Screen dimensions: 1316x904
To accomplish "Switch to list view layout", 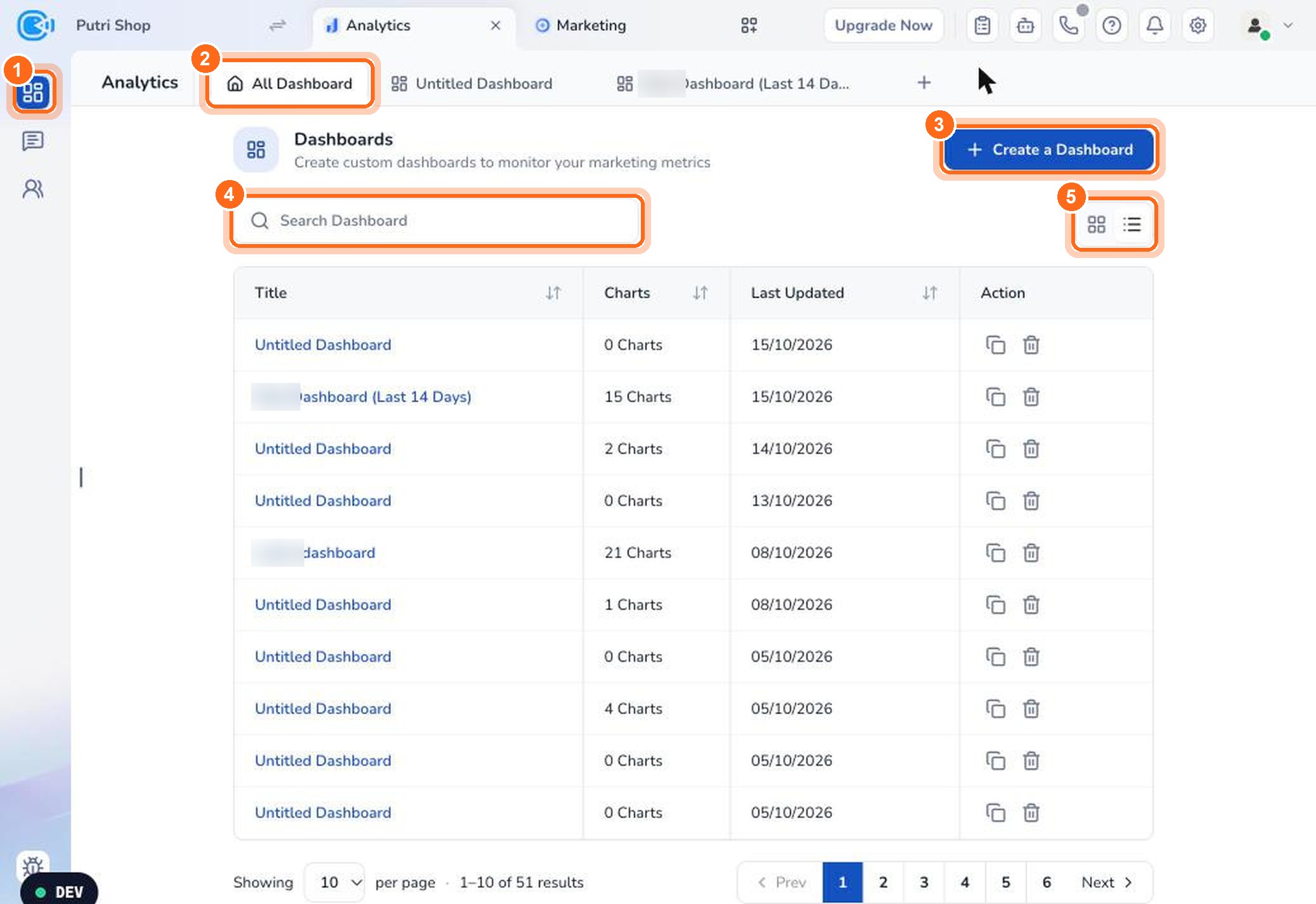I will click(x=1132, y=224).
